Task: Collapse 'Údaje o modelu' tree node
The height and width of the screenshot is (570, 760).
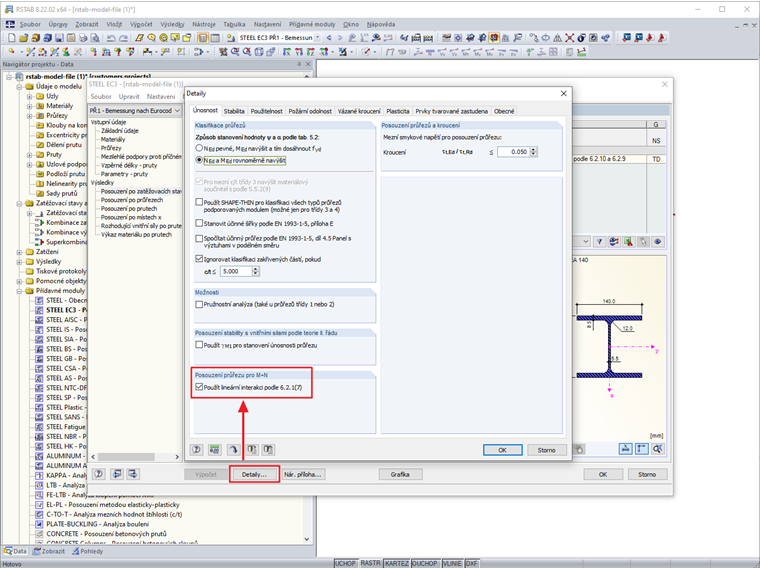Action: tap(19, 87)
